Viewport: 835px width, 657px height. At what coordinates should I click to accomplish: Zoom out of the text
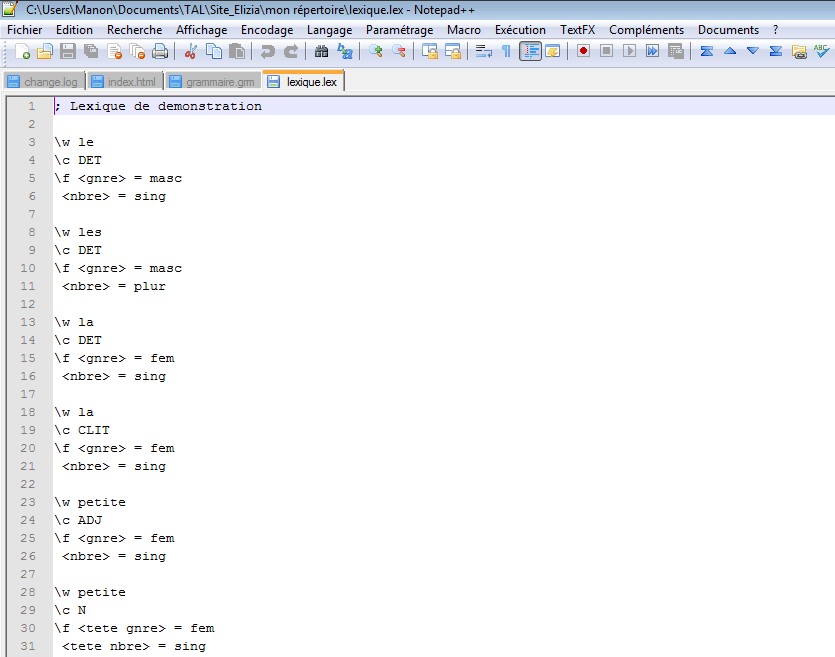[x=399, y=51]
